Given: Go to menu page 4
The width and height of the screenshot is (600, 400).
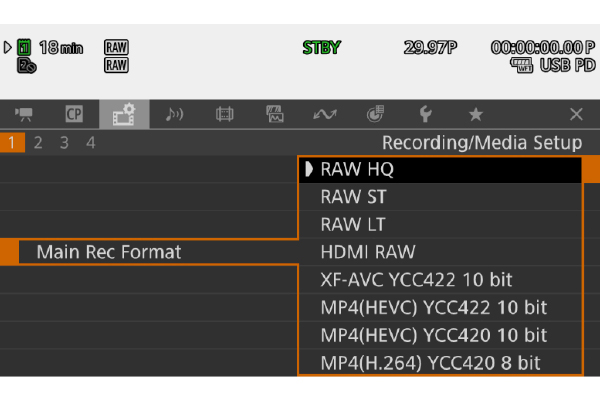Looking at the screenshot, I should click(90, 143).
